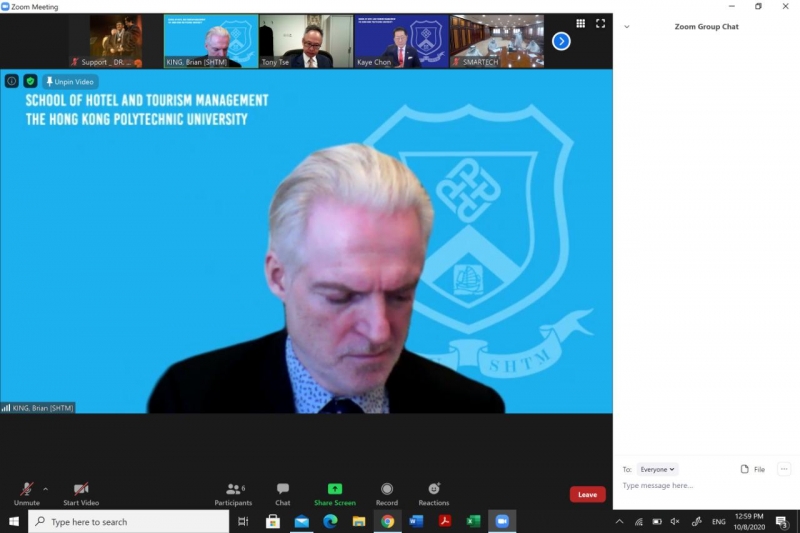This screenshot has height=533, width=800.
Task: Open Microsoft Store from taskbar
Action: [273, 521]
